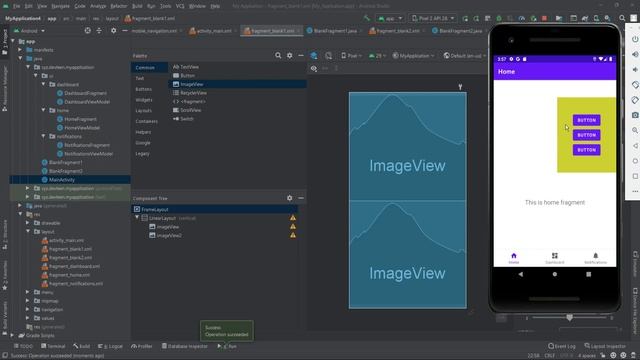Toggle orientation icon in design toolbar
The height and width of the screenshot is (360, 640).
(329, 56)
